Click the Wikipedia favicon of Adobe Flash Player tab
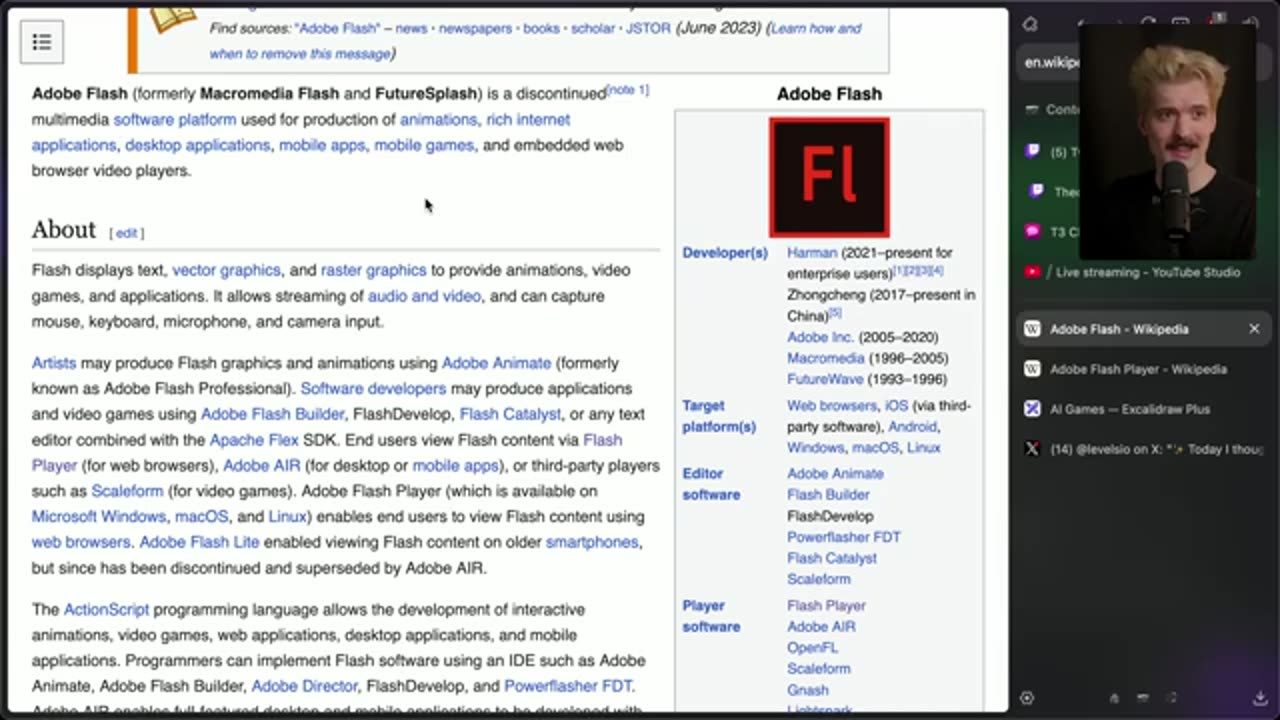The image size is (1280, 720). point(1033,369)
